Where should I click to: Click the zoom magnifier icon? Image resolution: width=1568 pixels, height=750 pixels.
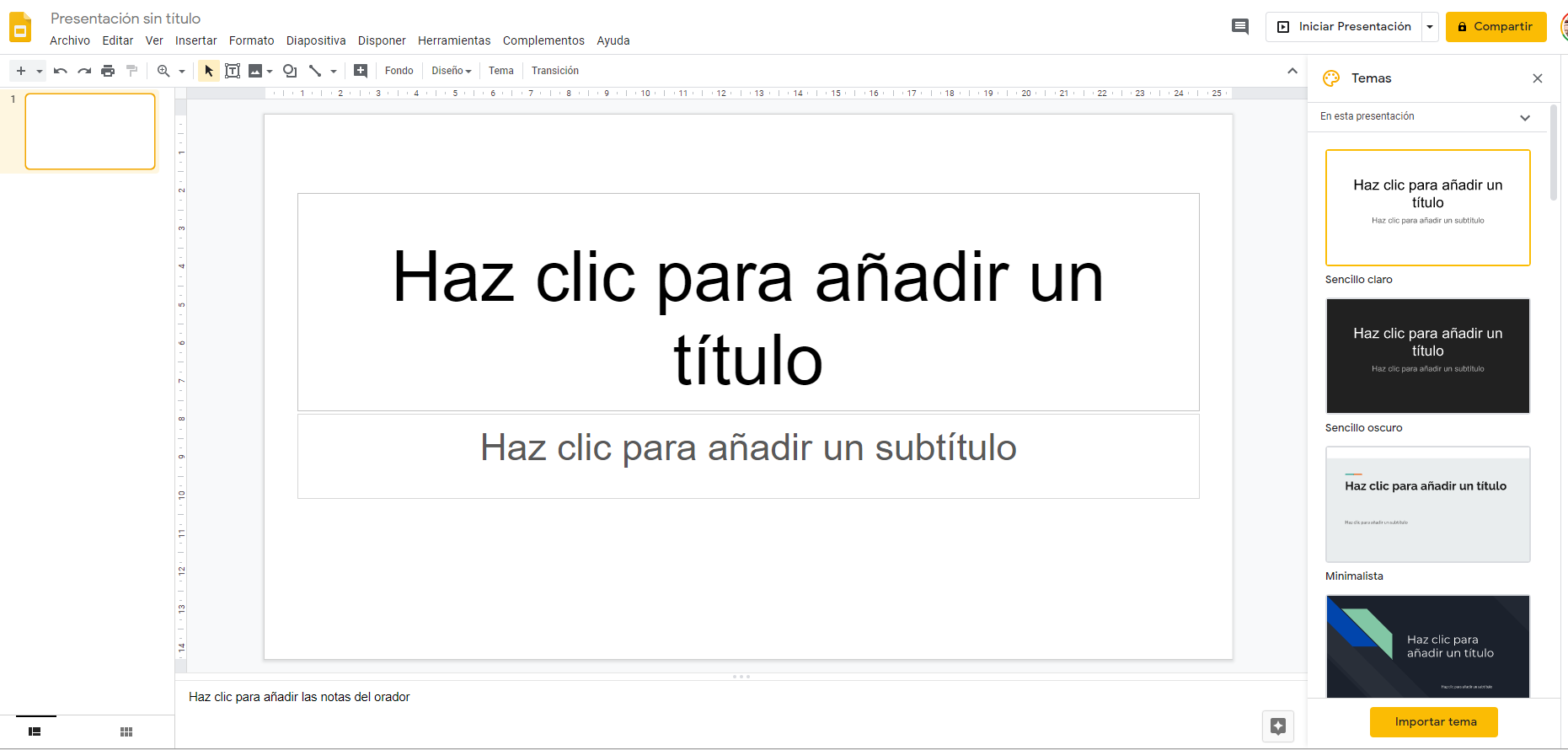pos(163,71)
